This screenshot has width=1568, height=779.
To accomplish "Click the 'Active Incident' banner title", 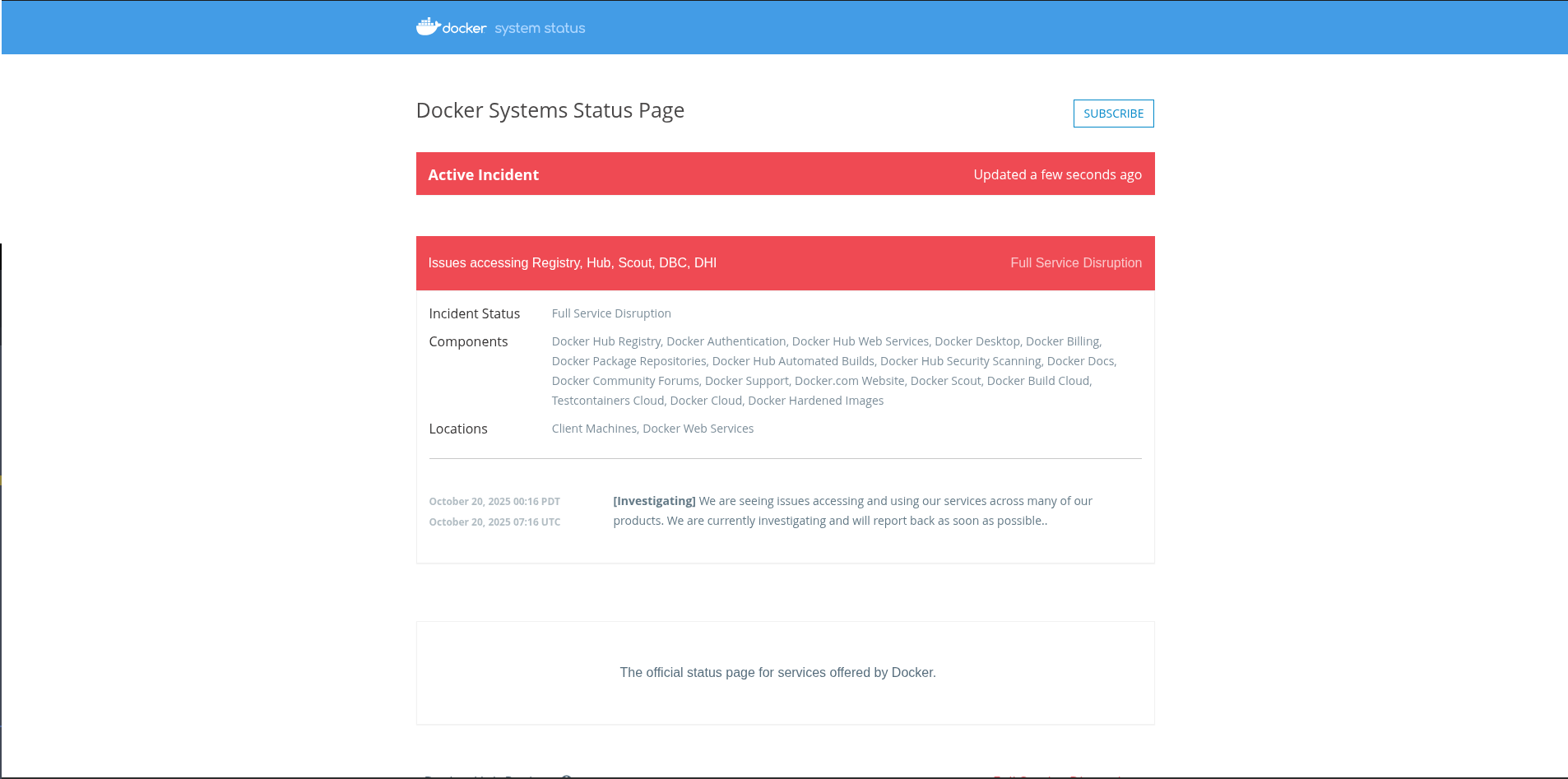I will pos(483,174).
